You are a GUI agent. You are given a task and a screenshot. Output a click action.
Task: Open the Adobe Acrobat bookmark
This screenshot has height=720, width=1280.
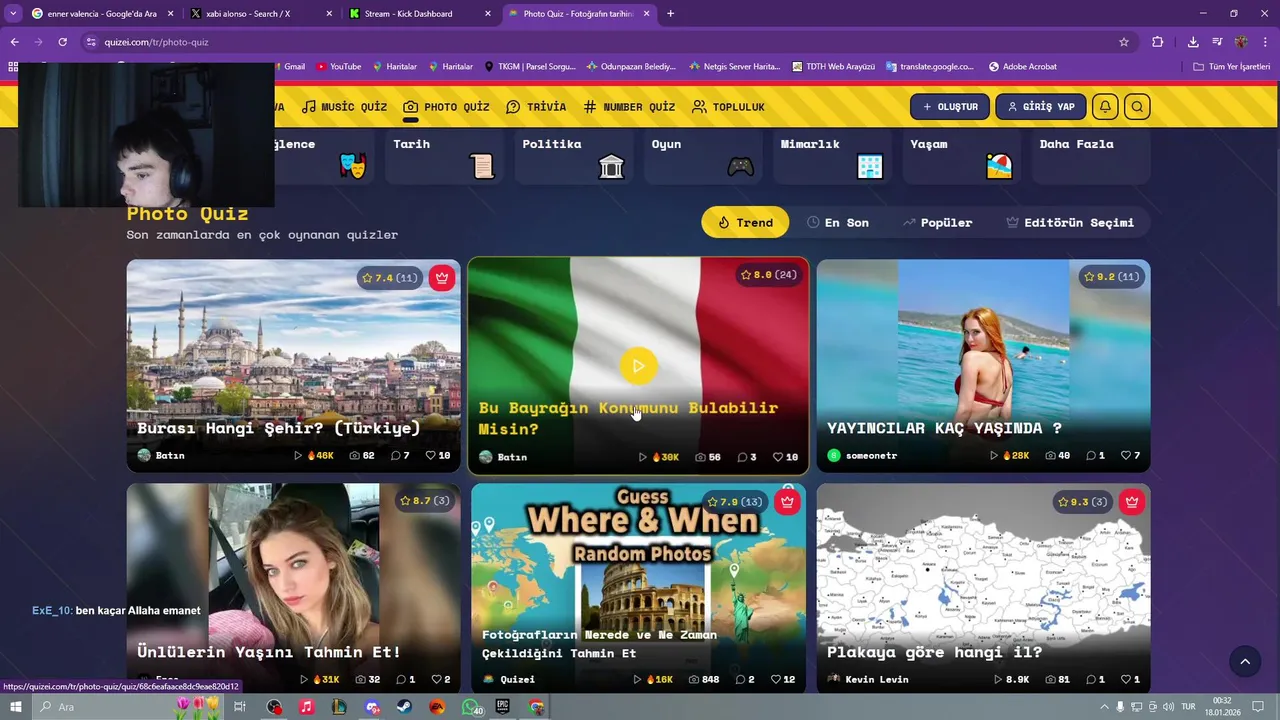click(1023, 66)
